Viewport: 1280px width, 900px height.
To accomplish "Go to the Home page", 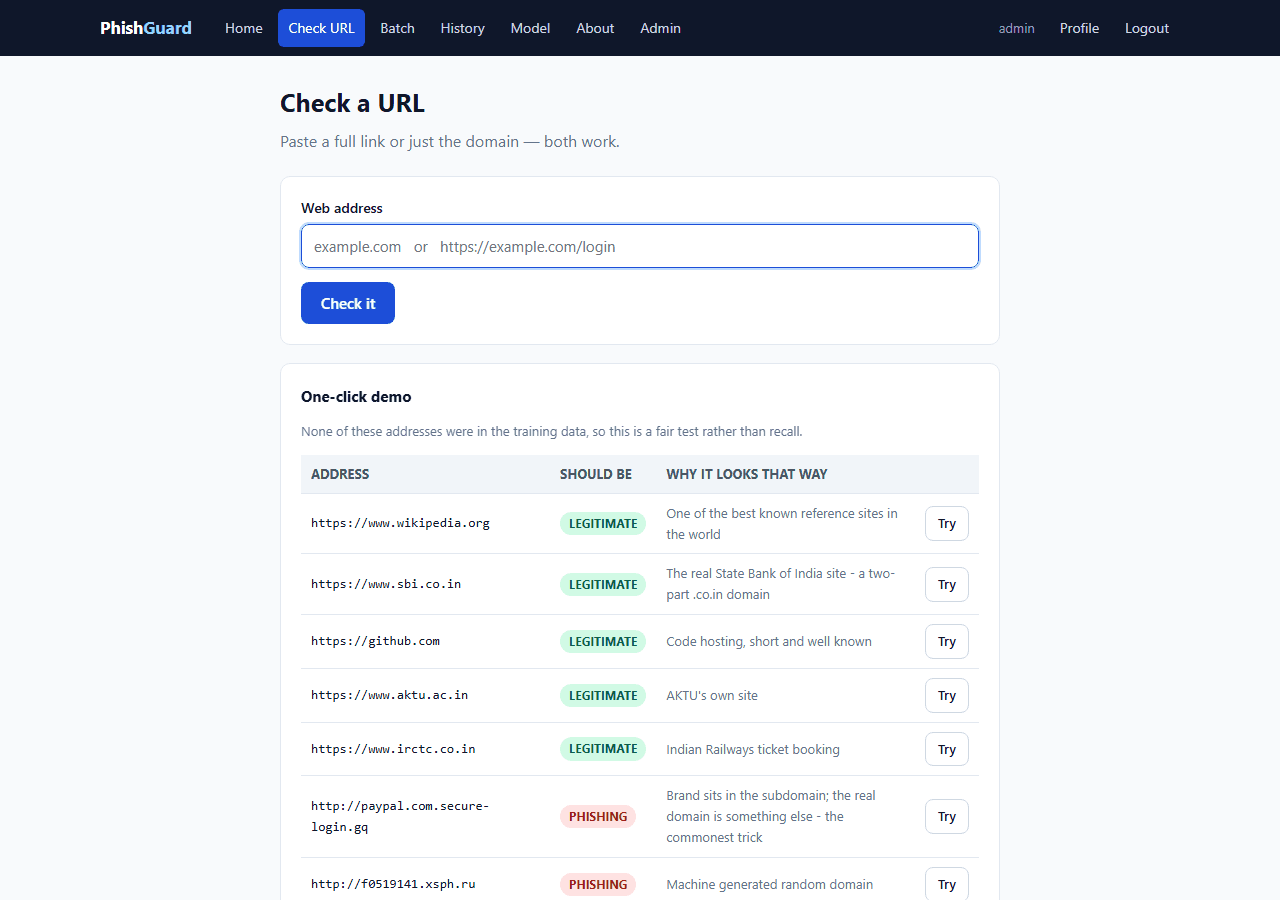I will 244,28.
